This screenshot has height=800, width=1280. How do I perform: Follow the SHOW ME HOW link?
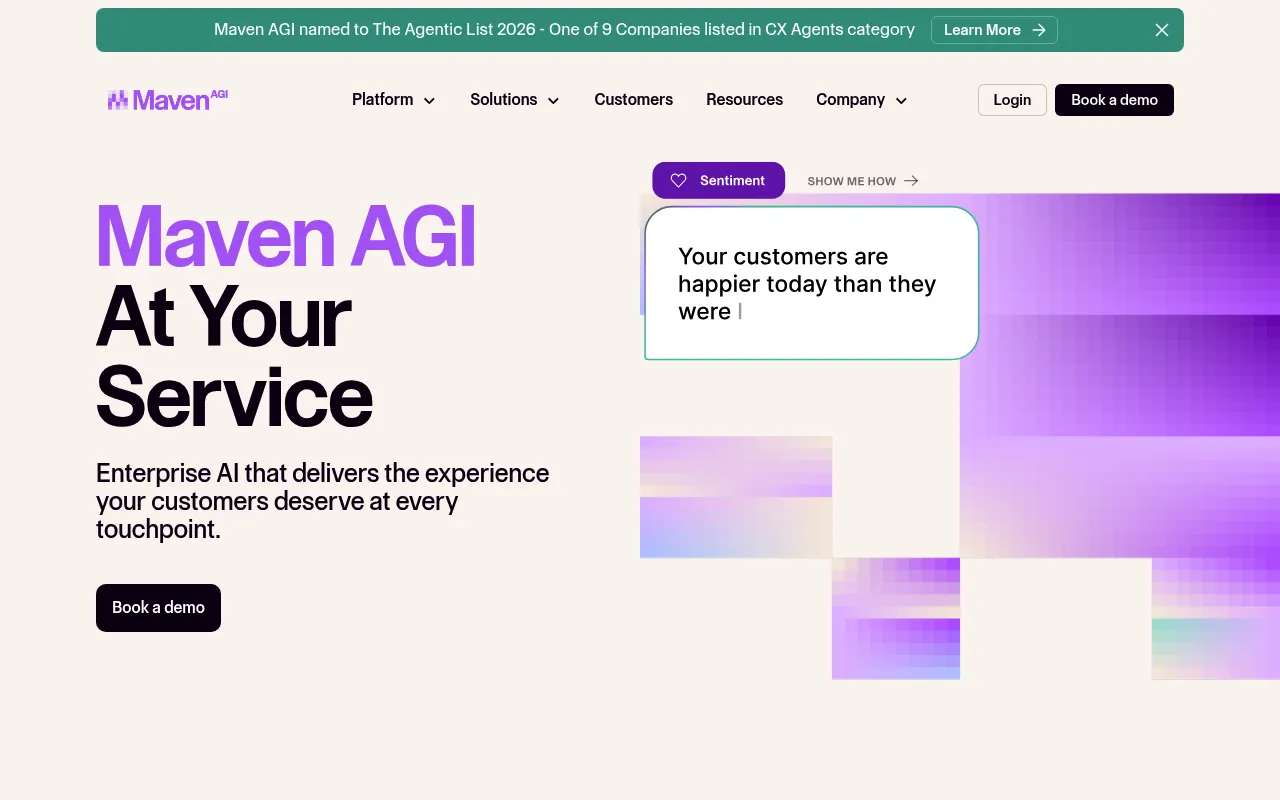click(862, 181)
